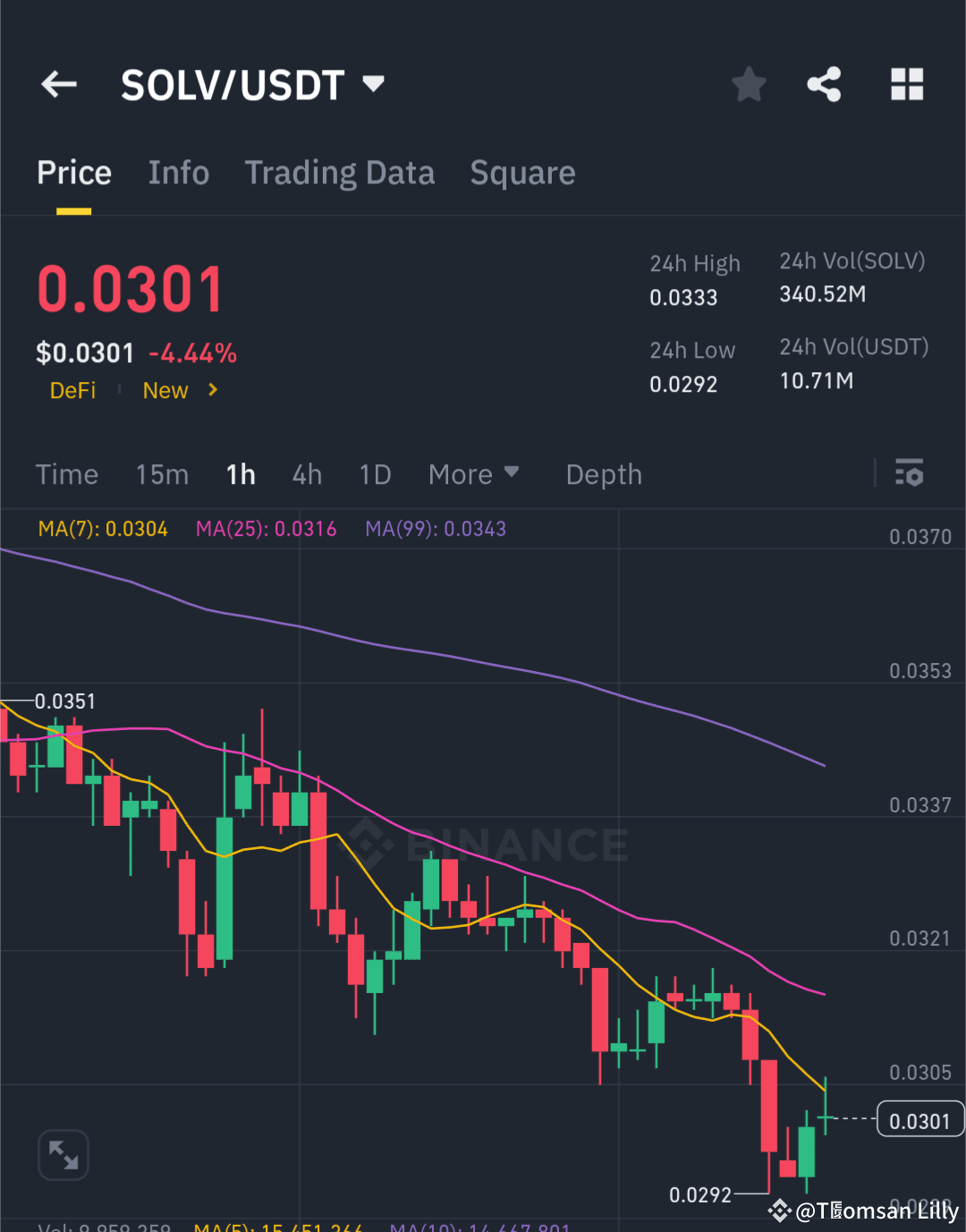Switch chart to 15m timeframe
The image size is (966, 1232).
click(x=162, y=474)
